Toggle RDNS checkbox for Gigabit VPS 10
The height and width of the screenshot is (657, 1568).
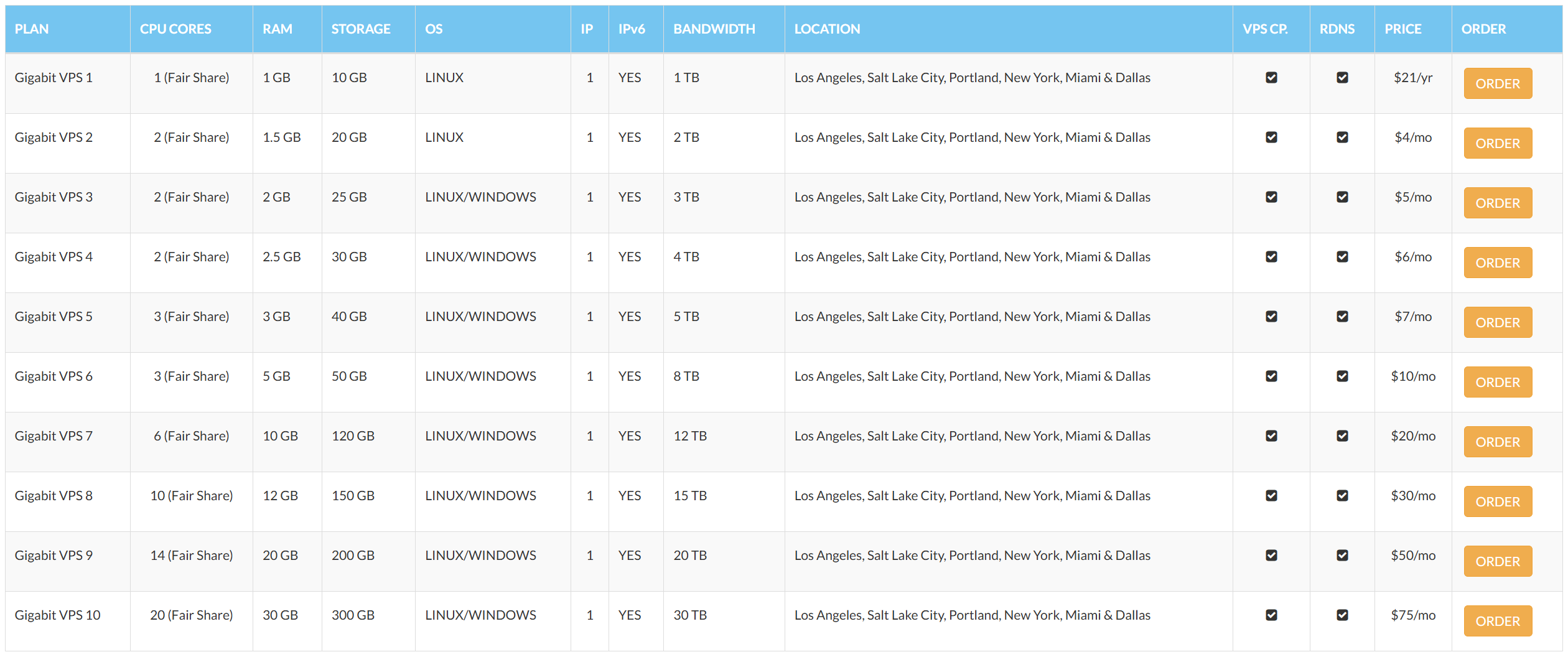pos(1342,615)
